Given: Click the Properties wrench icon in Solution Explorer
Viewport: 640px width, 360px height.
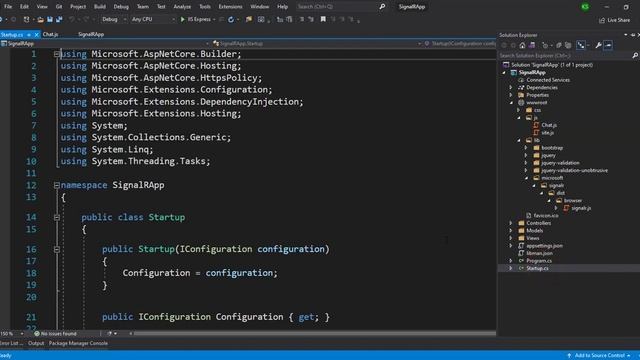Looking at the screenshot, I should pos(598,45).
